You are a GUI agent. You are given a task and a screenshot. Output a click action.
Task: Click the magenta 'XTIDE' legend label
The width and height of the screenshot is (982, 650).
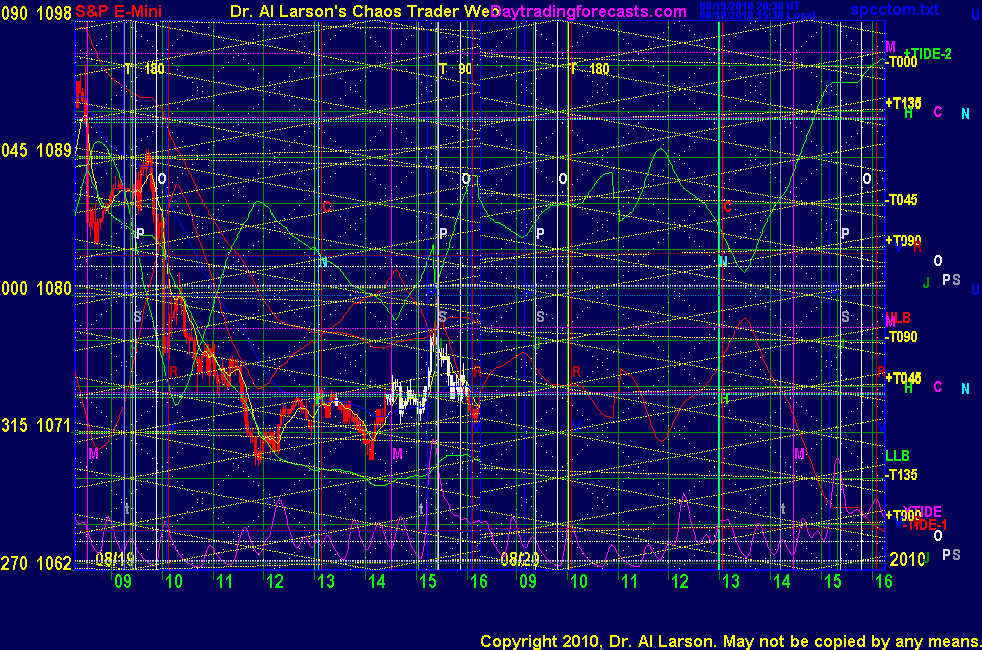tap(923, 512)
